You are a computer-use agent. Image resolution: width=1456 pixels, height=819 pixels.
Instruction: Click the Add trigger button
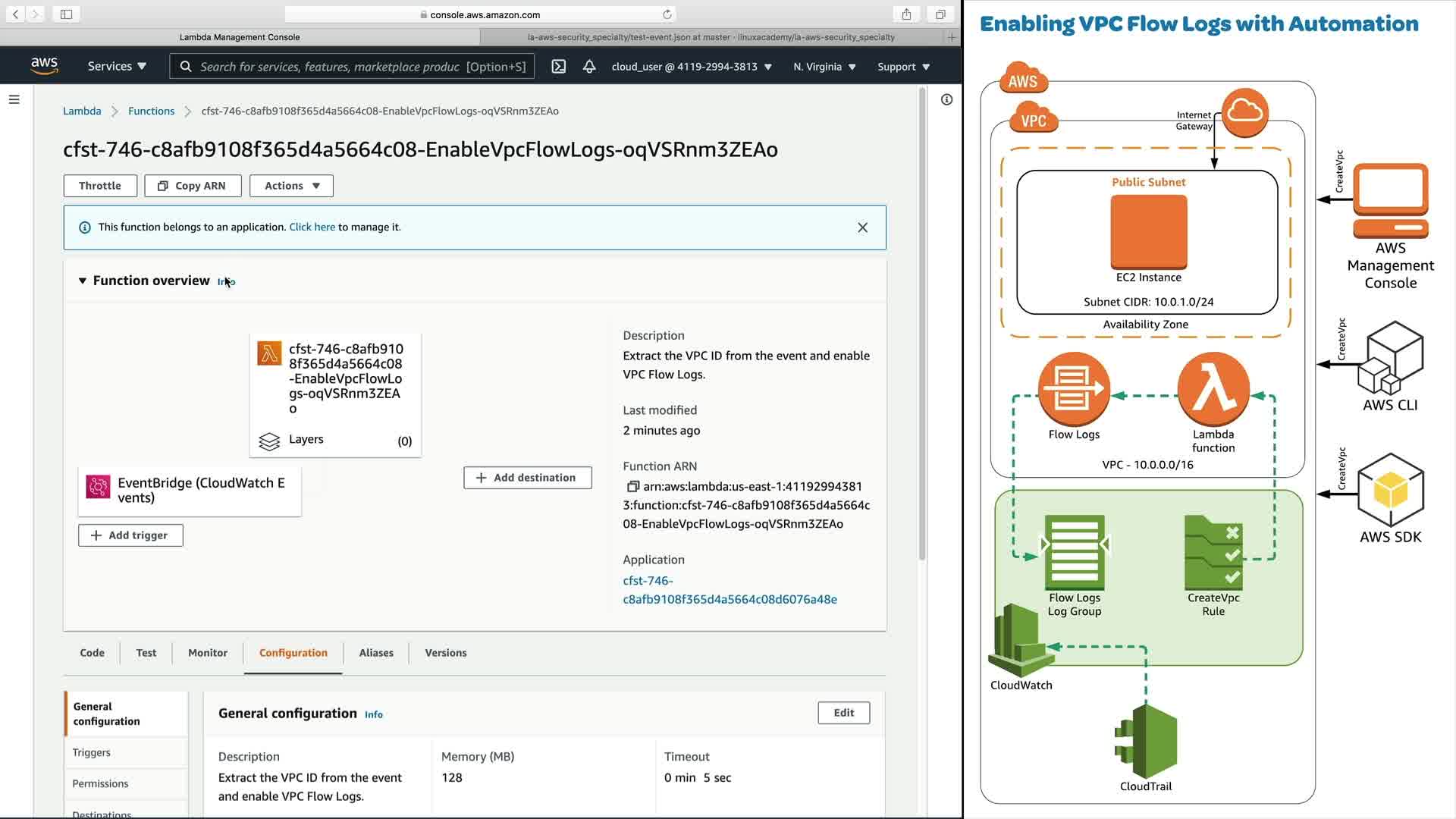[x=130, y=535]
